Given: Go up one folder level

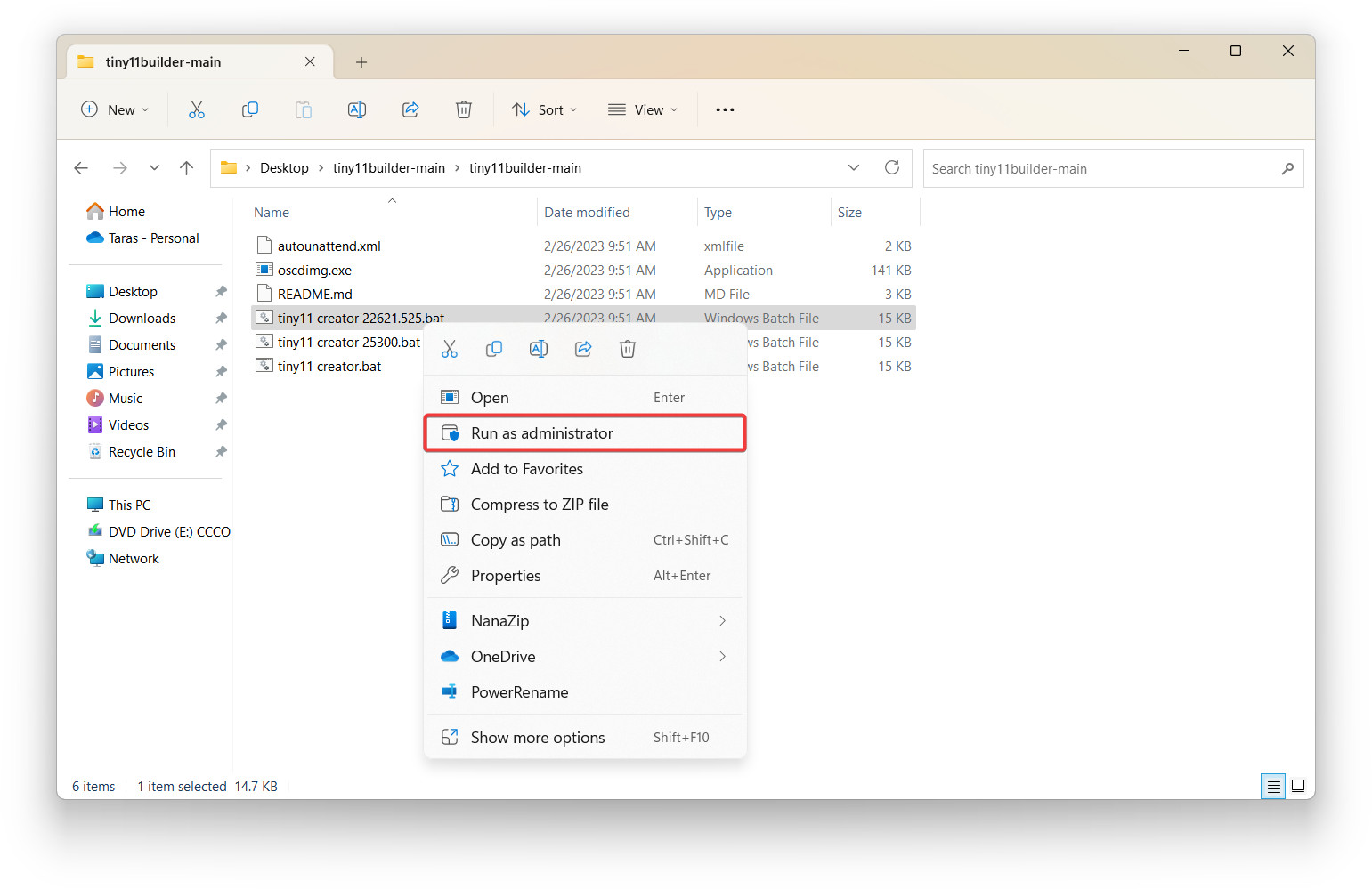Looking at the screenshot, I should [186, 168].
